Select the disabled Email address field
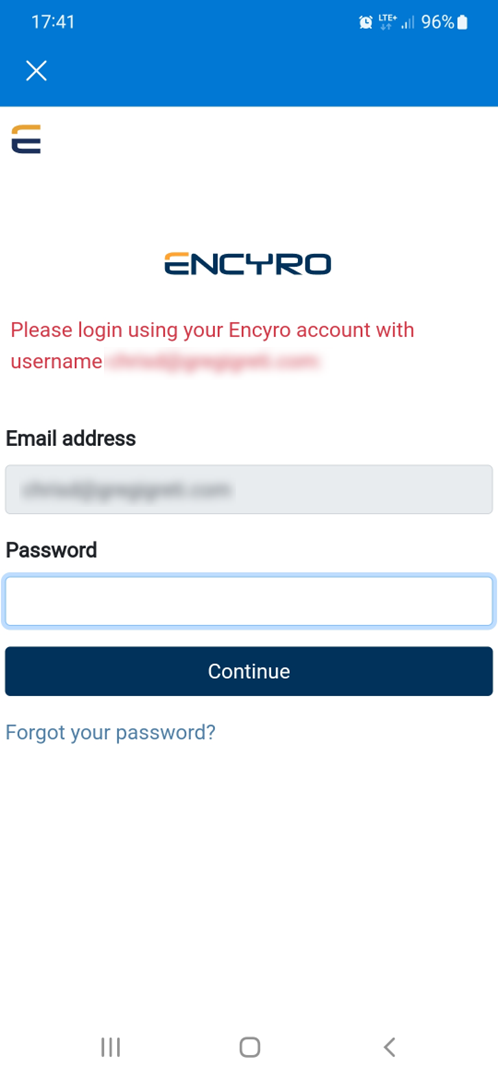This screenshot has height=1080, width=498. pos(249,490)
